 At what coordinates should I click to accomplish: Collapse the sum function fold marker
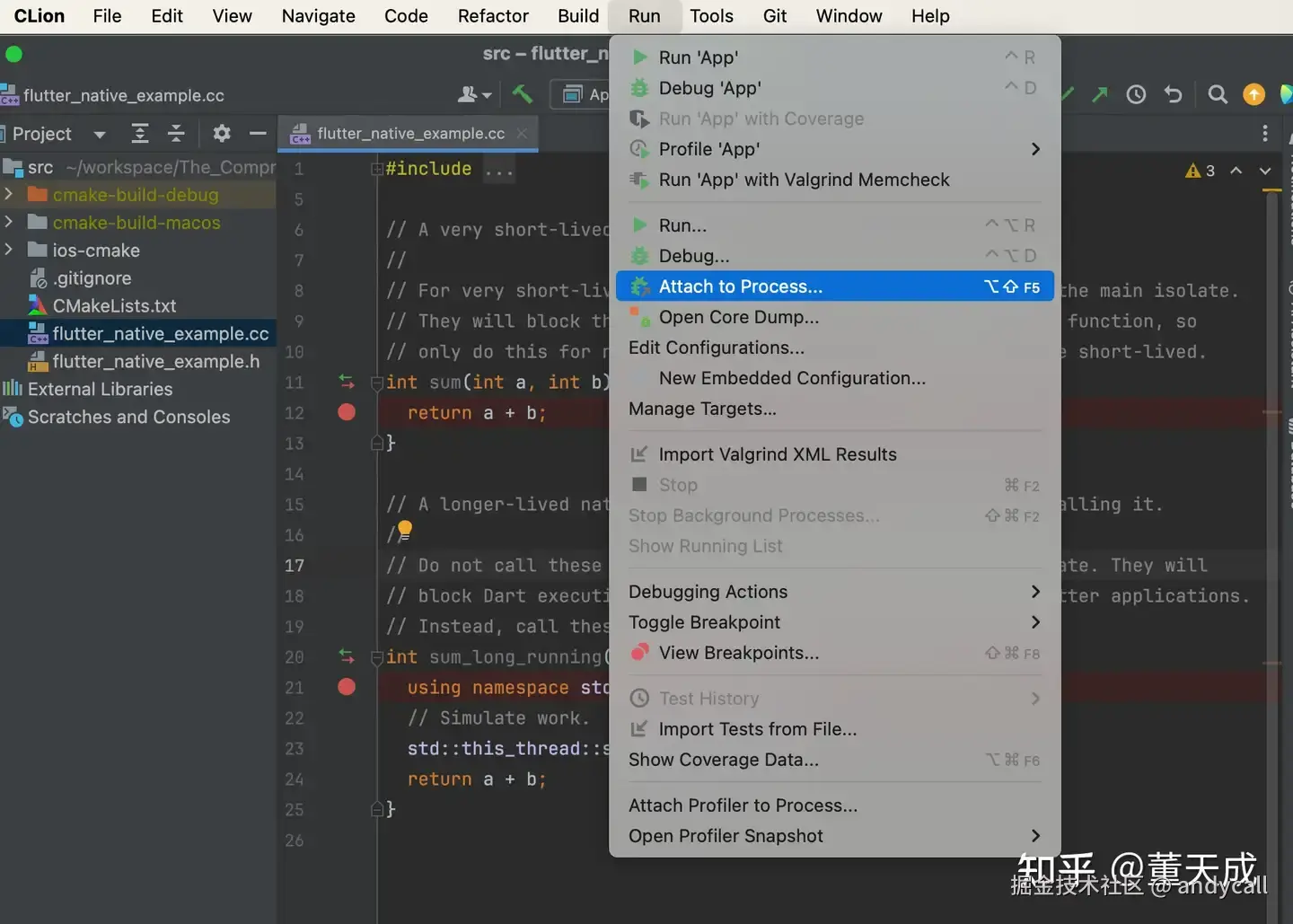coord(377,383)
